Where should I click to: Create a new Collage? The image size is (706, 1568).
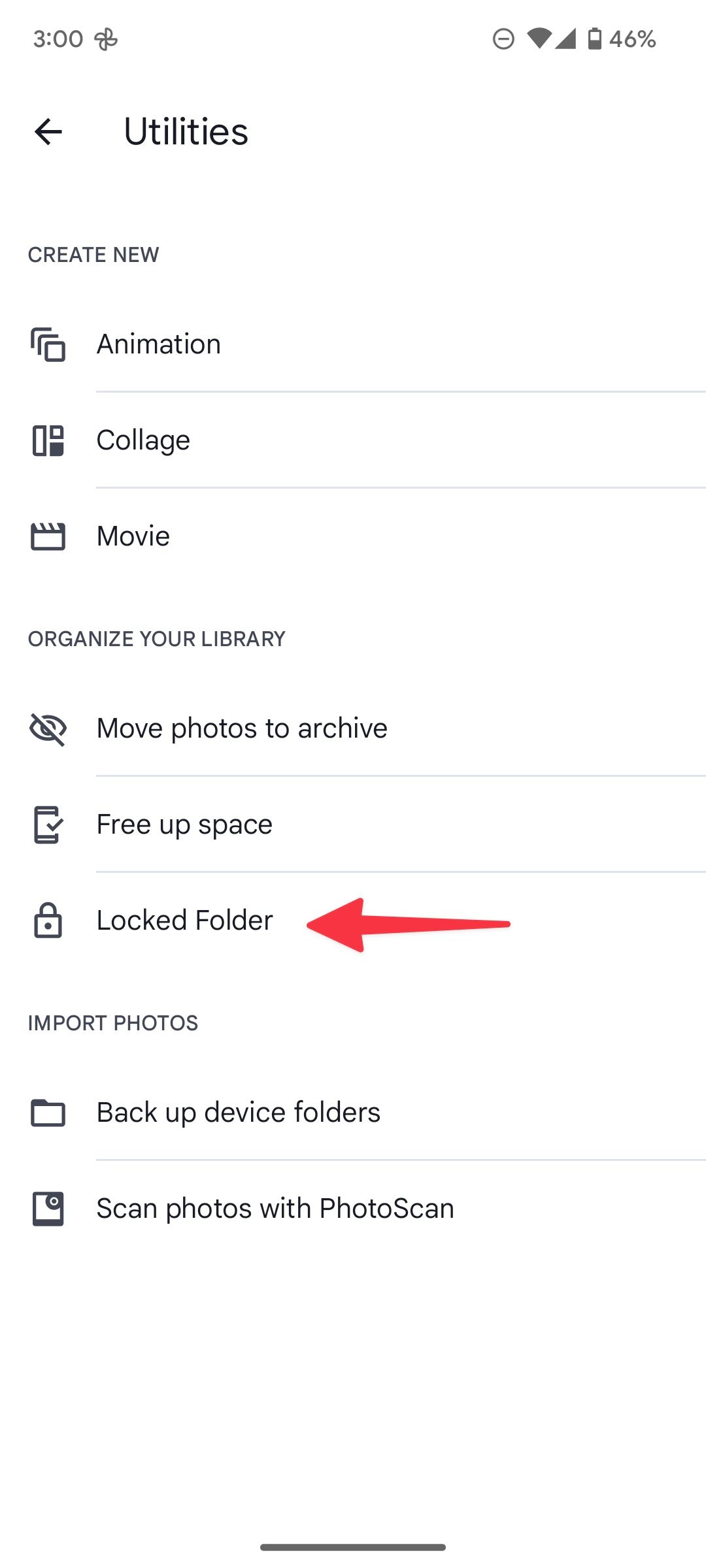point(143,440)
